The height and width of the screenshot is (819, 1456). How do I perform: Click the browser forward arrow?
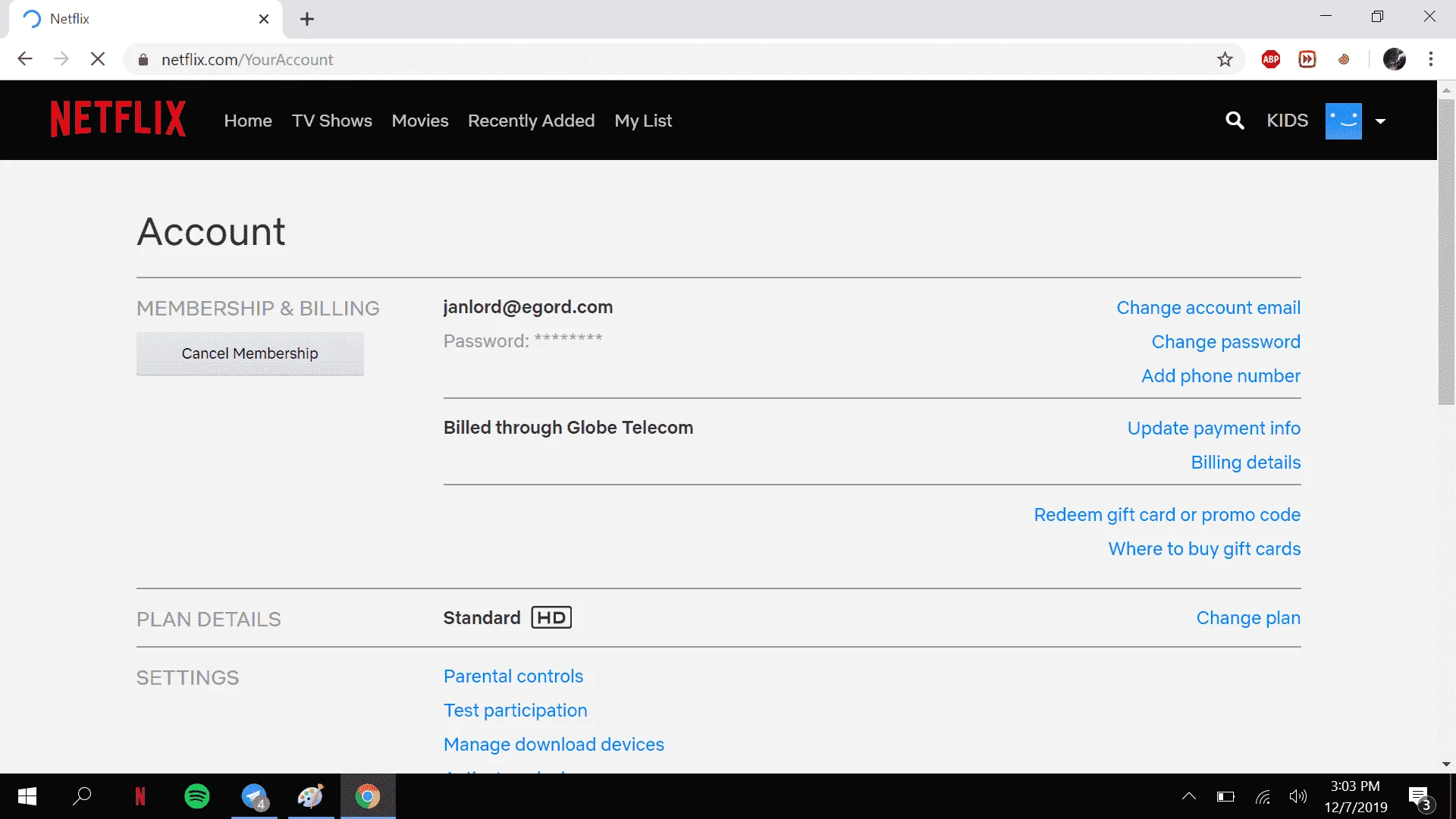pyautogui.click(x=61, y=59)
